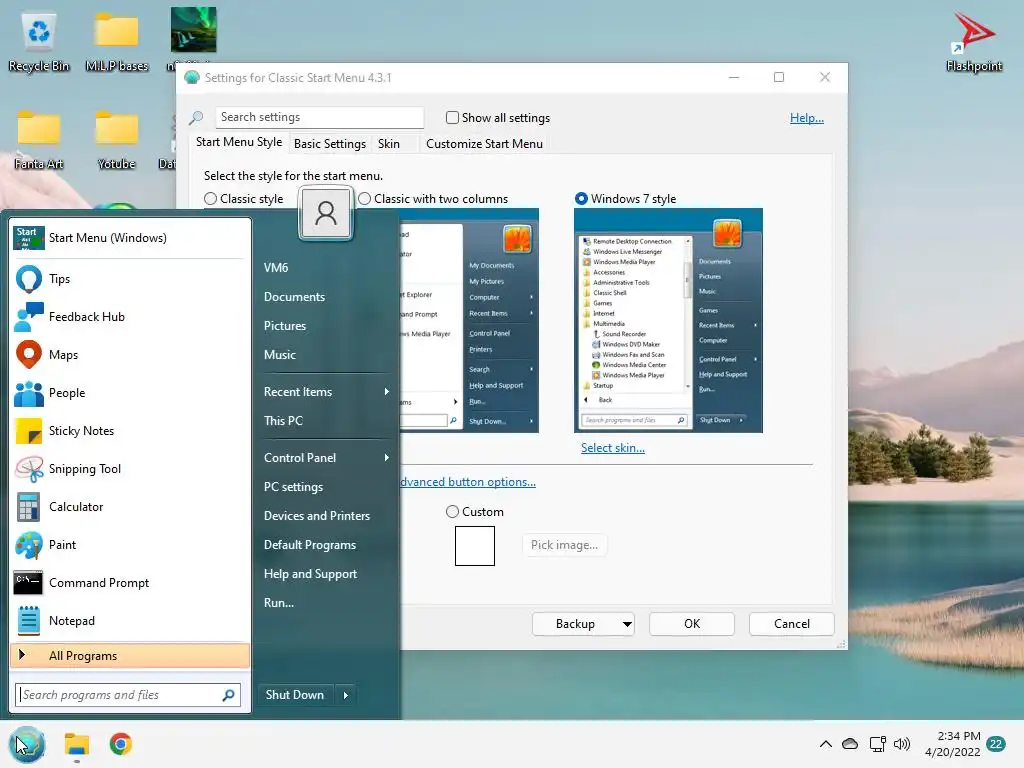Open File Explorer from taskbar
1024x768 pixels.
click(x=77, y=744)
